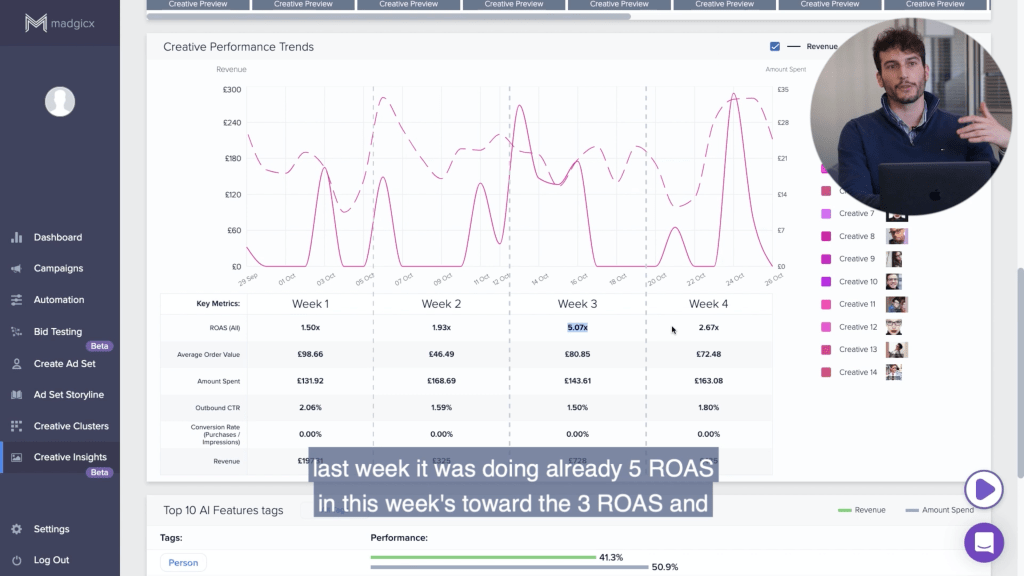Click the Person tag button
Screen dimensions: 1024x576
pyautogui.click(x=183, y=563)
